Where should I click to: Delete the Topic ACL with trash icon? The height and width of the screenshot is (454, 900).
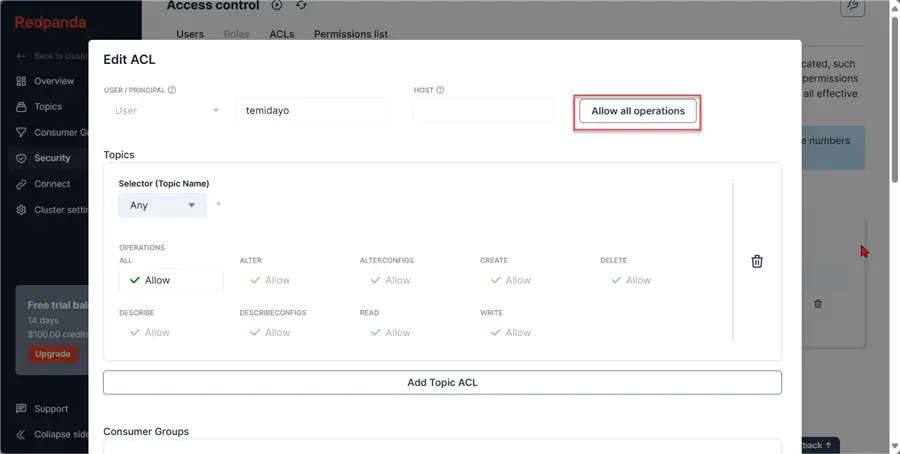coord(757,261)
